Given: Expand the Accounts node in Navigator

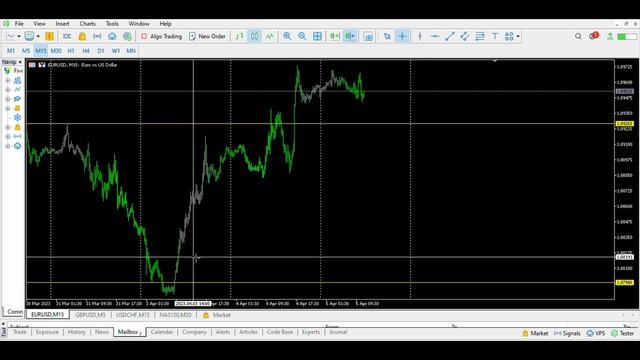Looking at the screenshot, I should click(7, 80).
